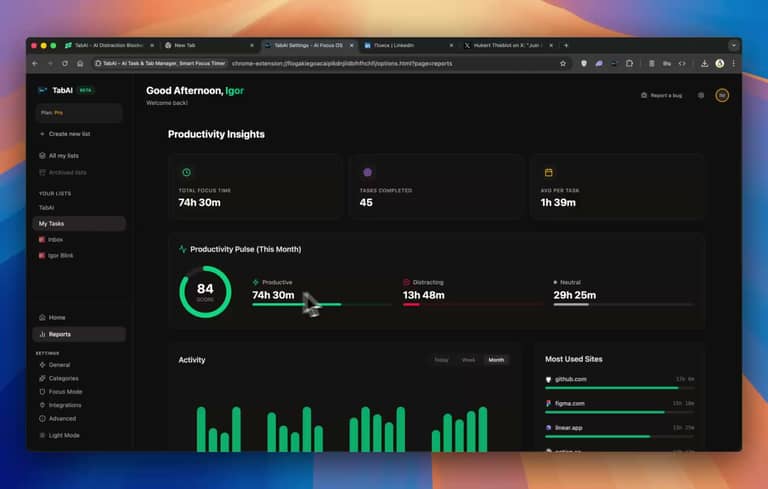The height and width of the screenshot is (489, 768).
Task: Open Archived lists
Action: coord(63,172)
